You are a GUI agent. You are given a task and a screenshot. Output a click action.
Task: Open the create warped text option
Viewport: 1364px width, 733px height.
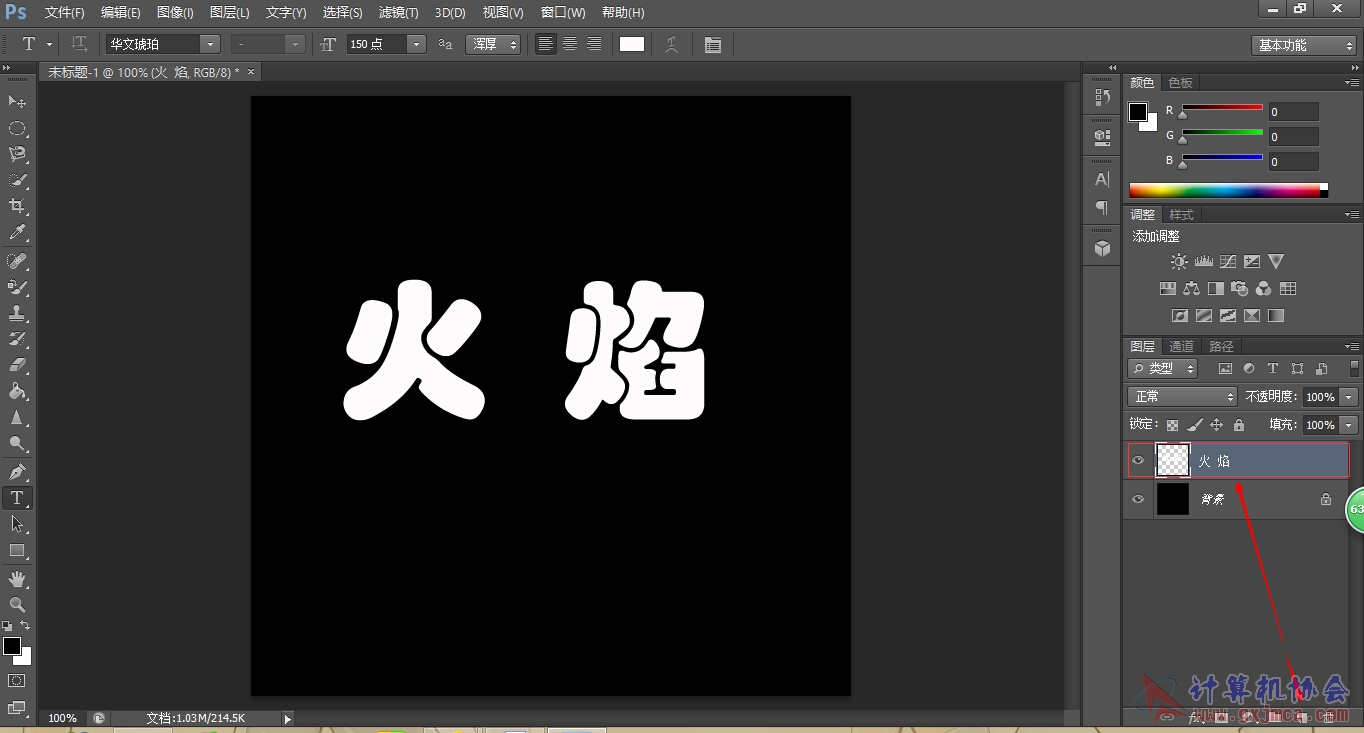672,44
